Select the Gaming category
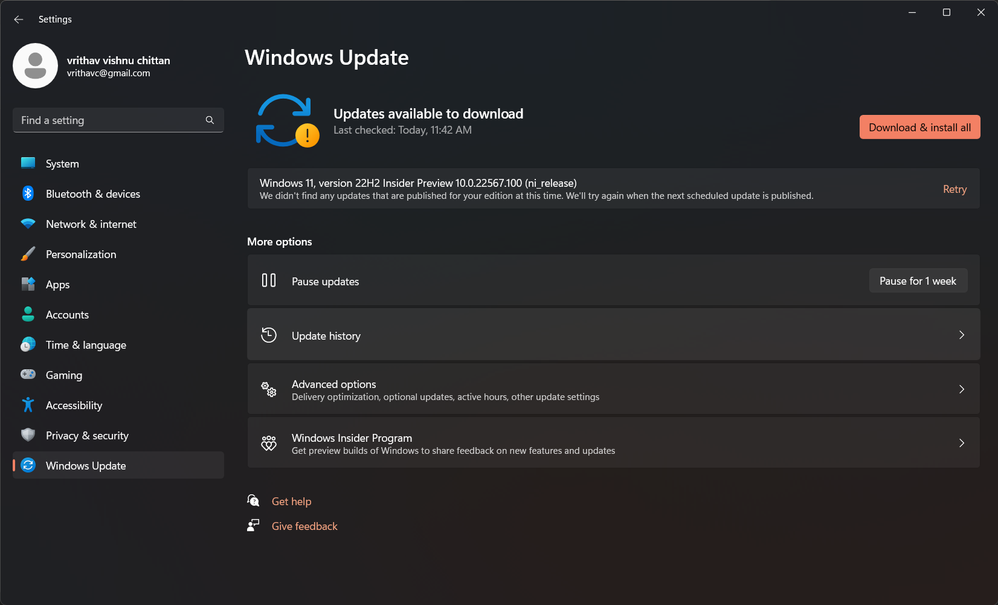Image resolution: width=998 pixels, height=605 pixels. pyautogui.click(x=118, y=375)
